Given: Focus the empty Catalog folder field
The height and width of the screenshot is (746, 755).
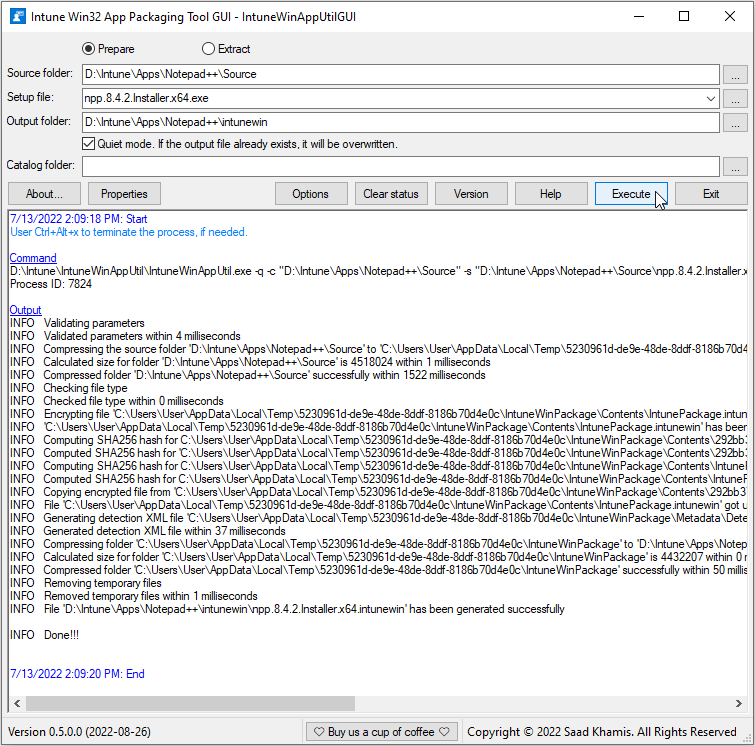Looking at the screenshot, I should coord(401,166).
